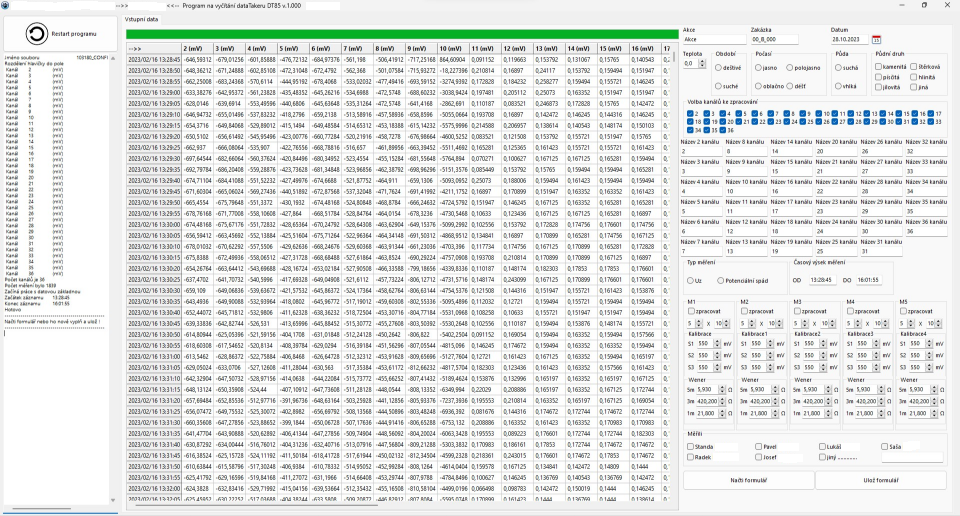
Task: Select the deštivé period radio button
Action: 720,67
